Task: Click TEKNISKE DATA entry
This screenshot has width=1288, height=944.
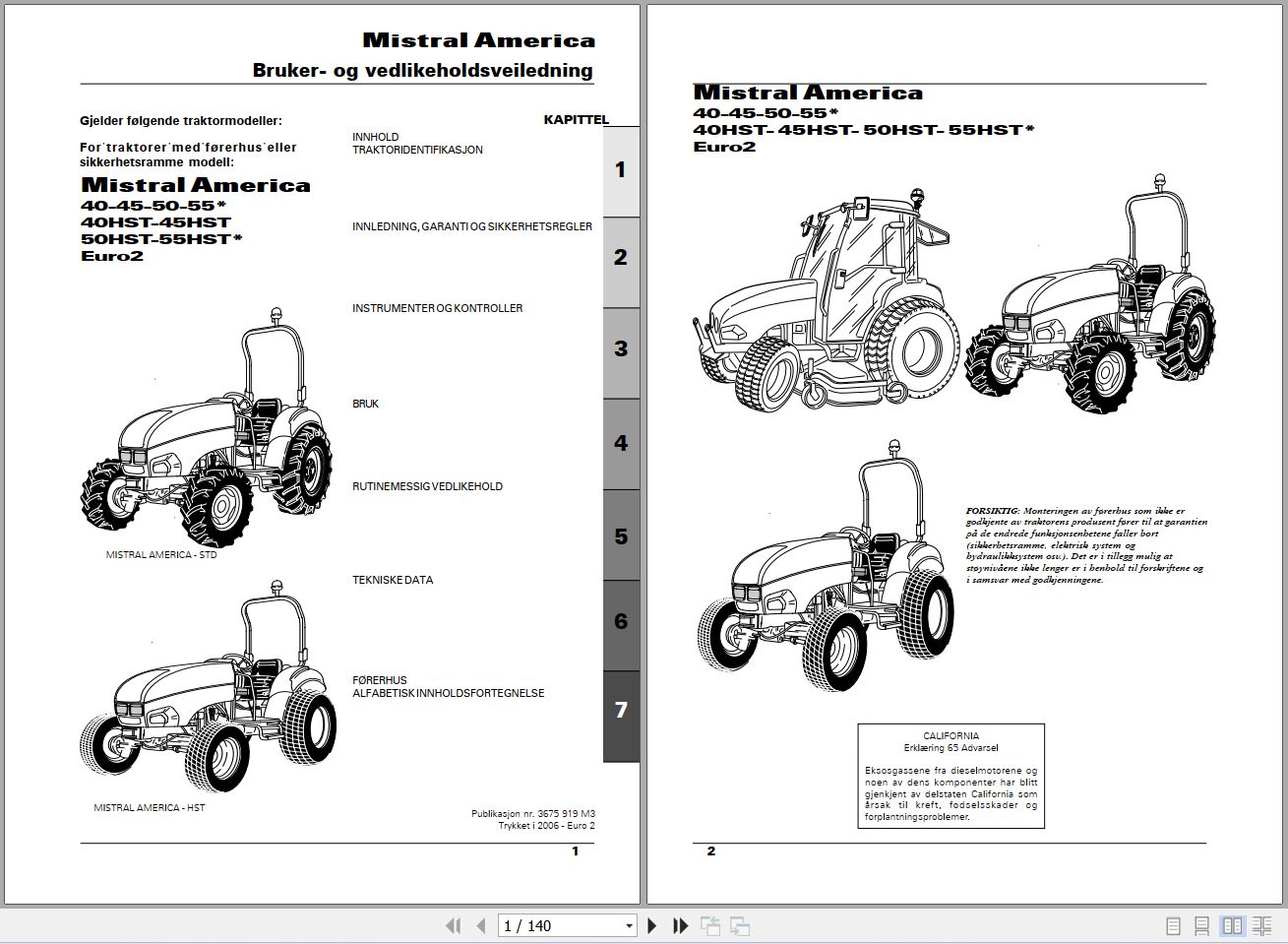Action: [x=393, y=580]
